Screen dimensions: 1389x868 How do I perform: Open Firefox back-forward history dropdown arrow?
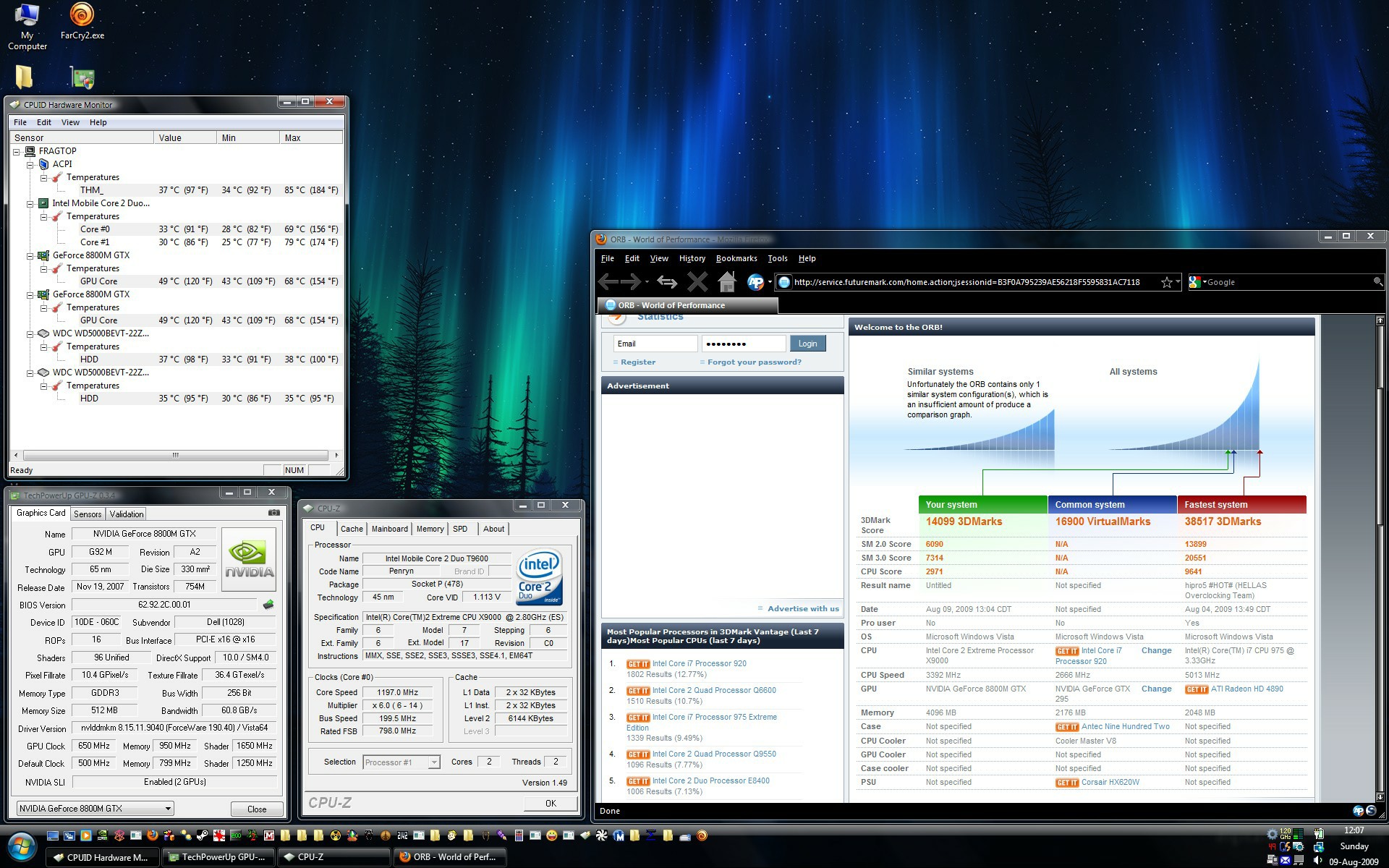coord(647,282)
